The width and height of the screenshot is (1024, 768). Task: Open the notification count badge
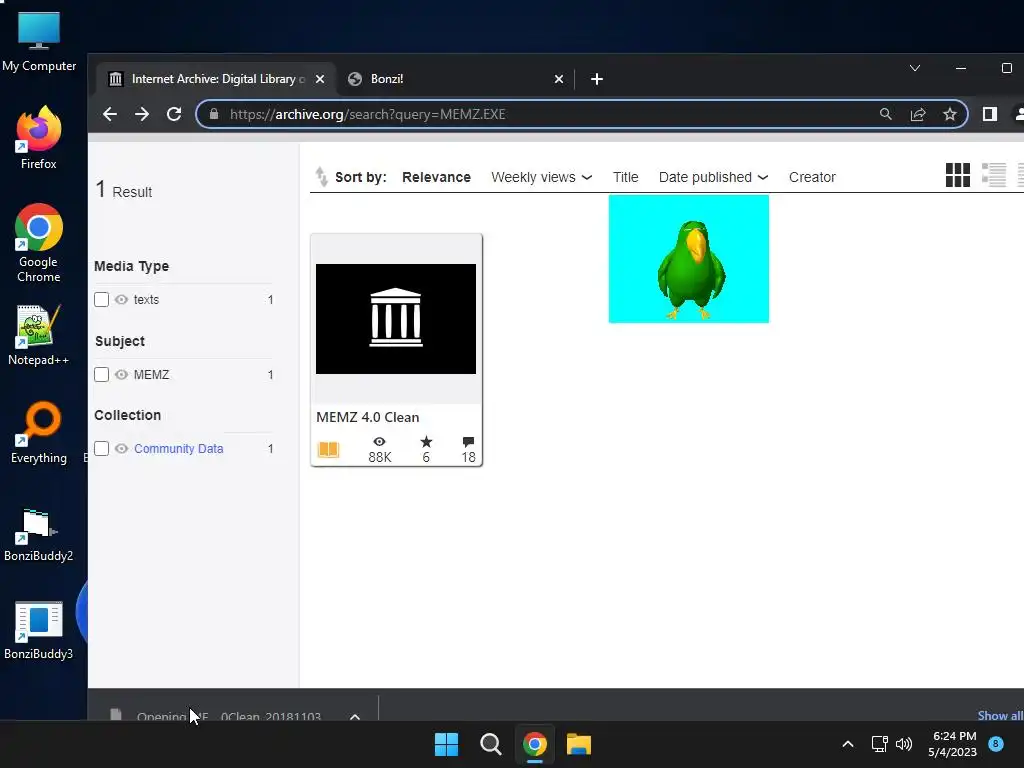pyautogui.click(x=996, y=743)
